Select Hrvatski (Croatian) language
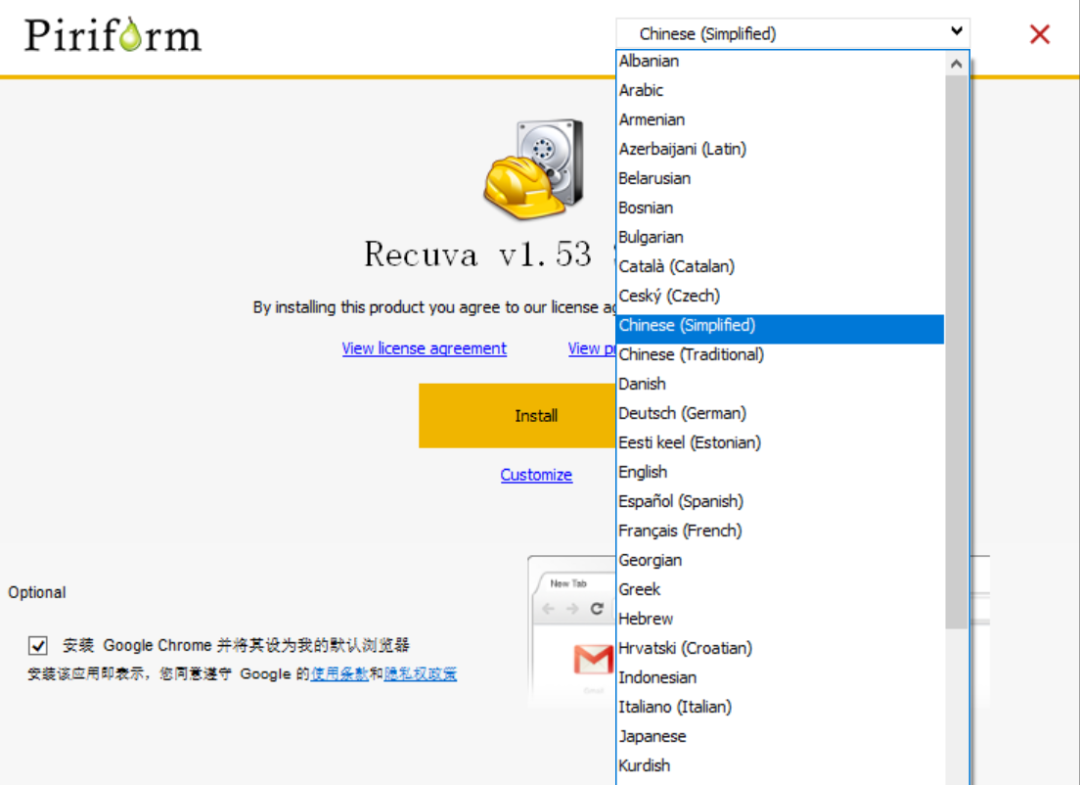This screenshot has width=1080, height=785. (x=780, y=649)
